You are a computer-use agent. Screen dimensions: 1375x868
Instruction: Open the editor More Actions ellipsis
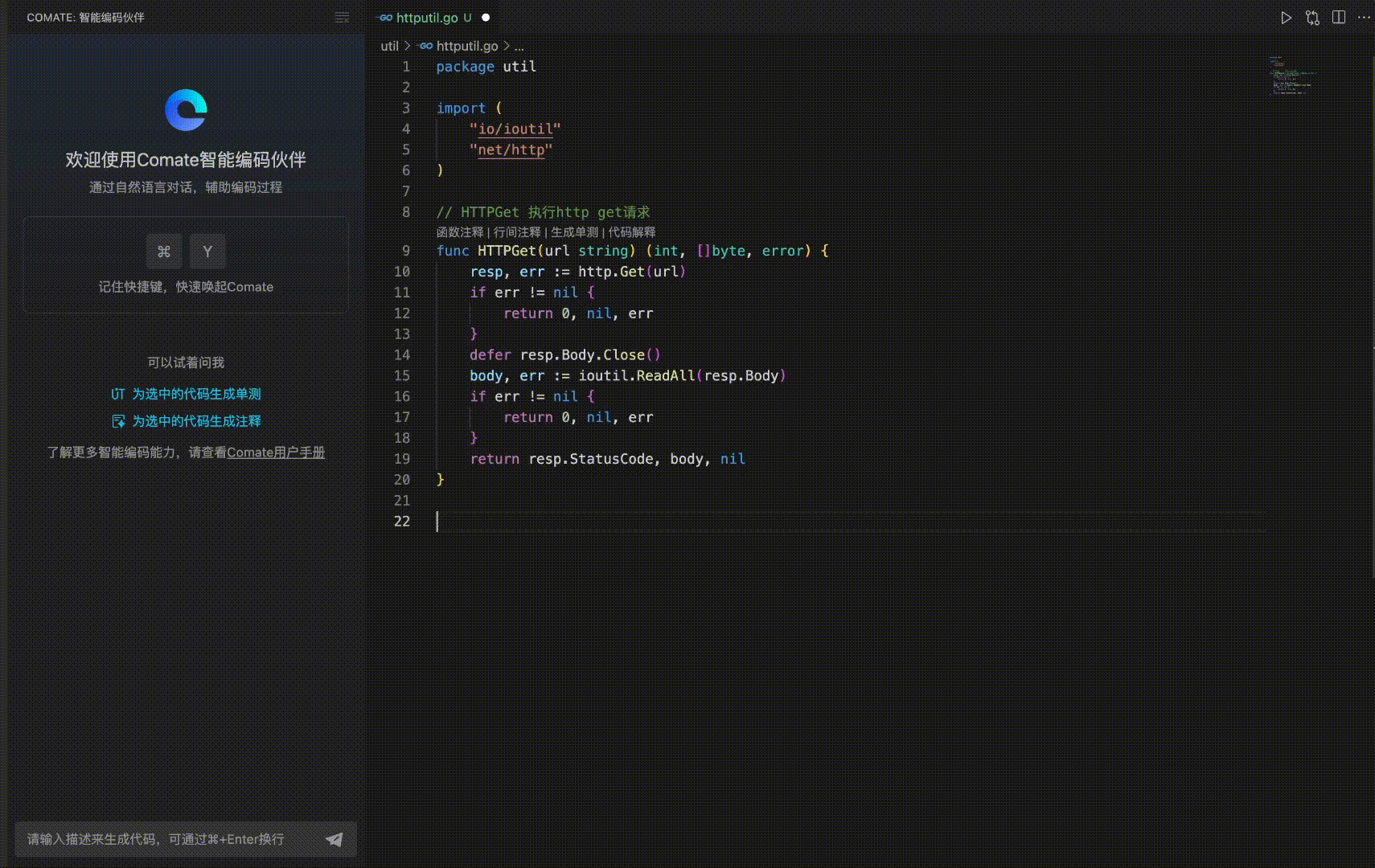[1364, 18]
